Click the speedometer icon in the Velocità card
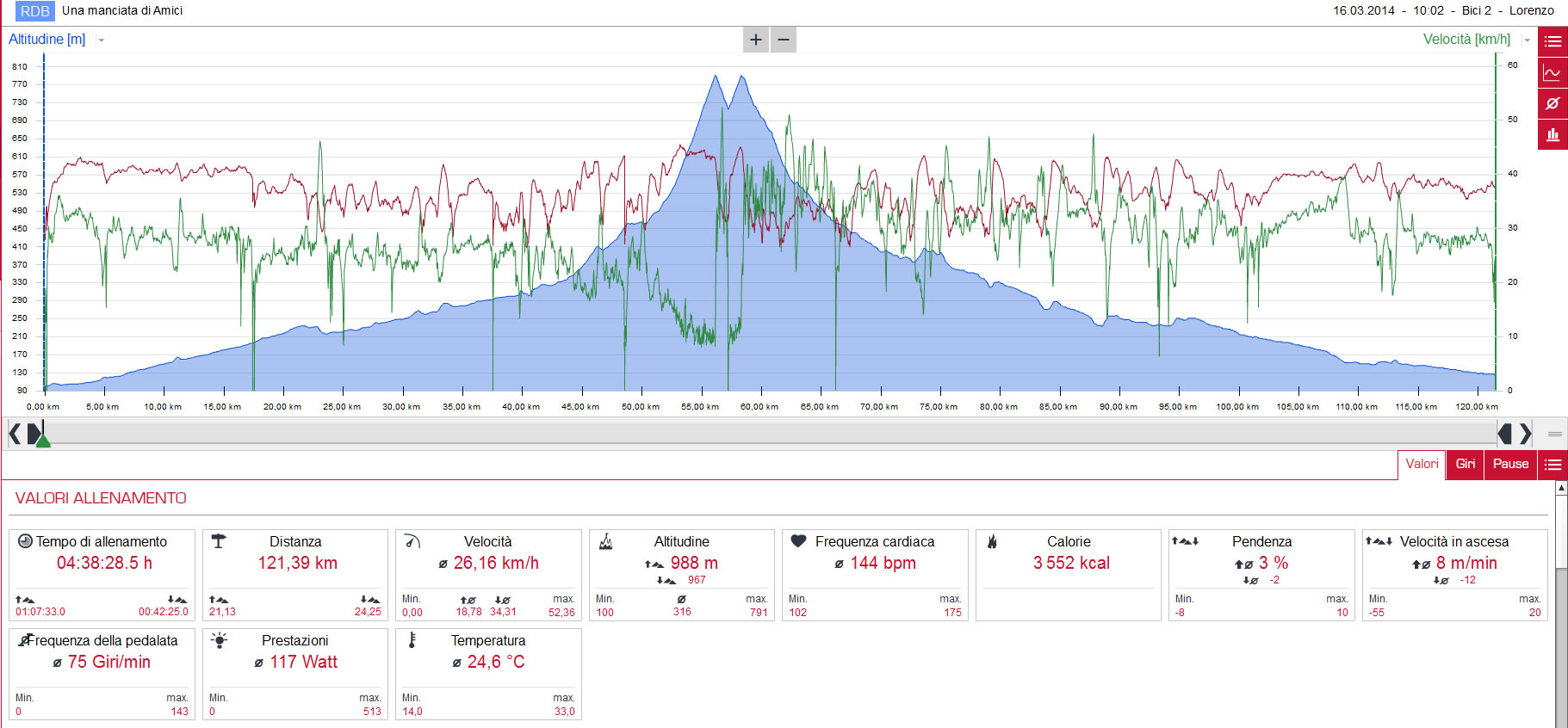Screen dimensions: 1568x728 [x=412, y=541]
